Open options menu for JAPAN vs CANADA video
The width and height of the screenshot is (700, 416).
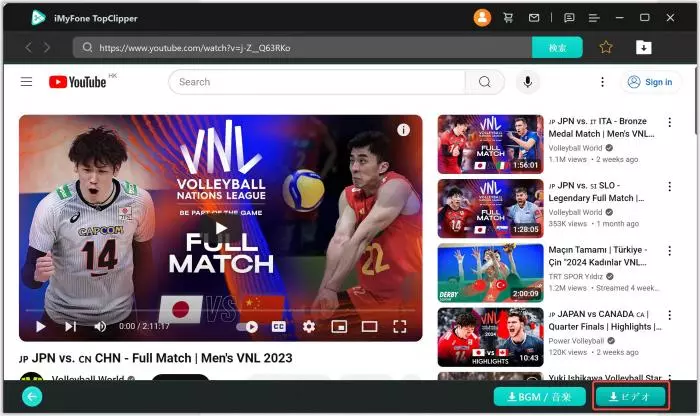point(669,315)
